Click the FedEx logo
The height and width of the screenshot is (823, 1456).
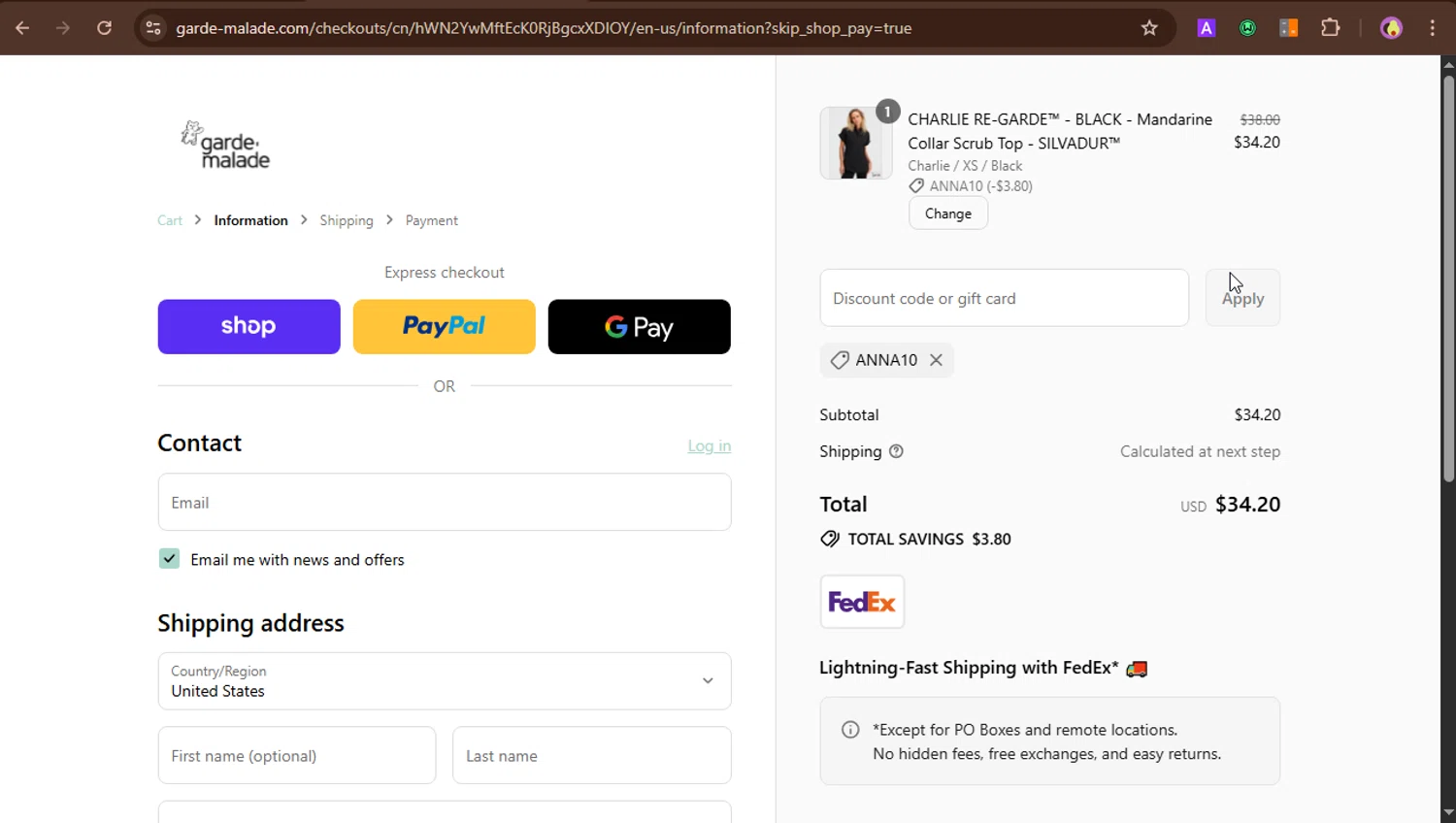pyautogui.click(x=862, y=602)
